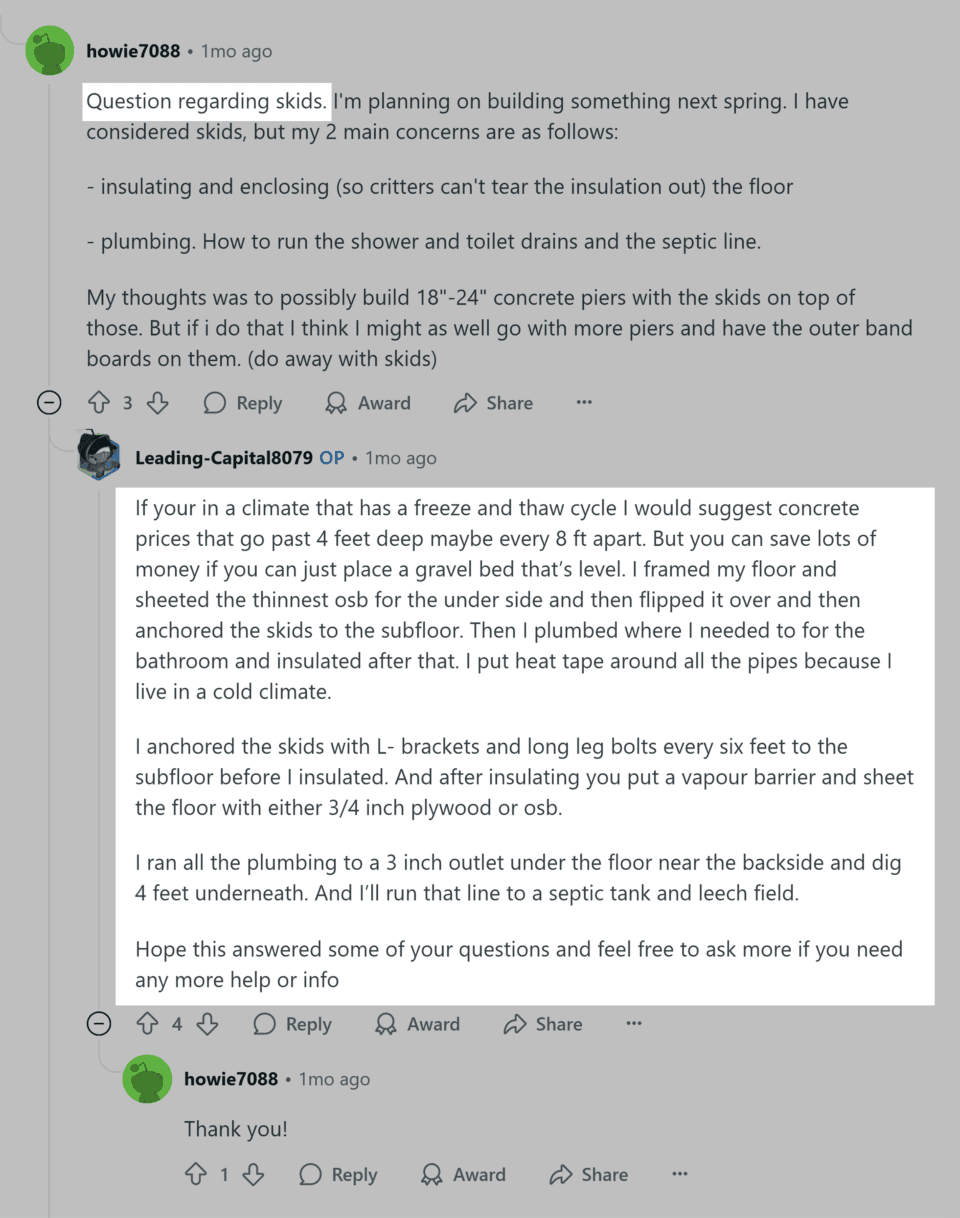Open Share options for Leading-Capital8079's comment

coord(541,1023)
